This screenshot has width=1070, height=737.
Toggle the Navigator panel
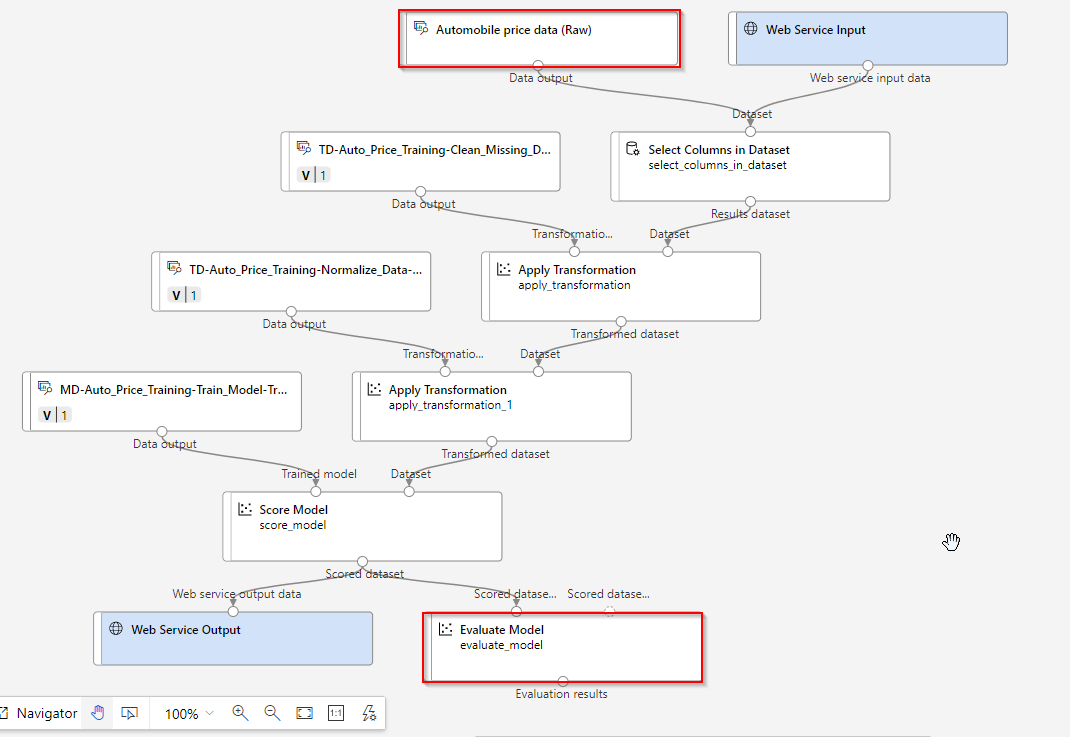pos(38,713)
